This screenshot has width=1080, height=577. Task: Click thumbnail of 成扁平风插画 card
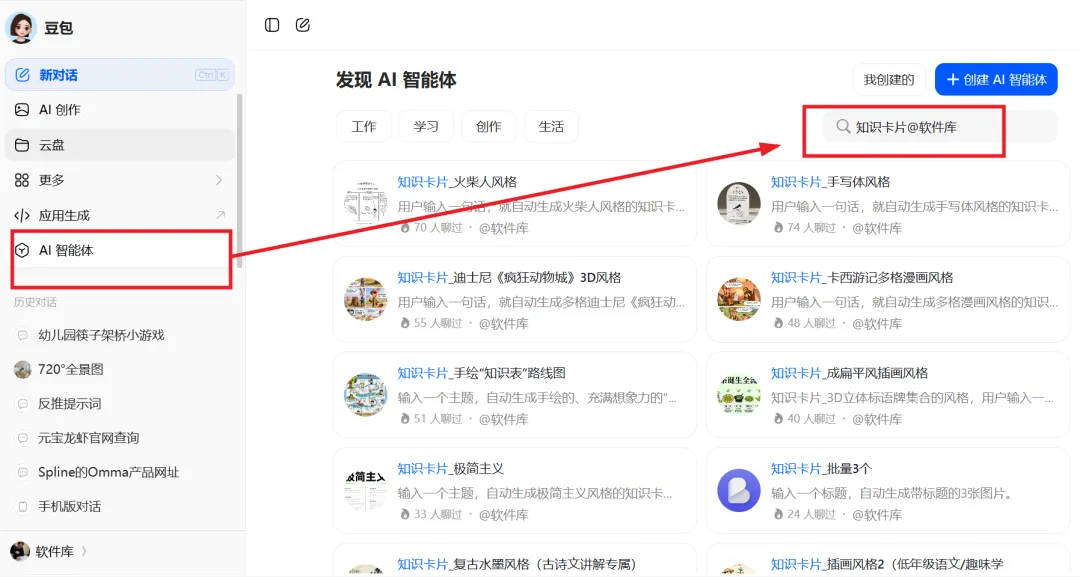tap(739, 395)
